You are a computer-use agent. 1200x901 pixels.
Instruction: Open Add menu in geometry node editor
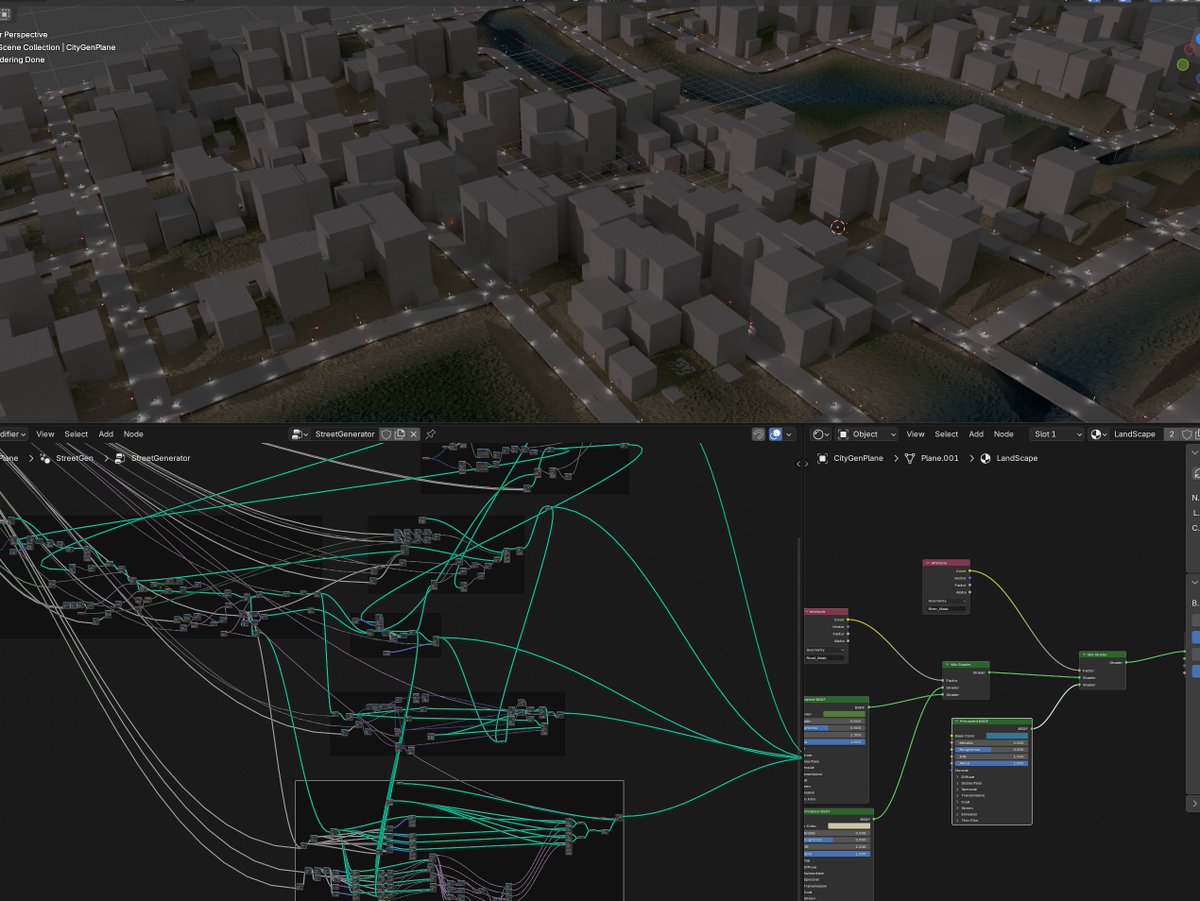pos(106,434)
